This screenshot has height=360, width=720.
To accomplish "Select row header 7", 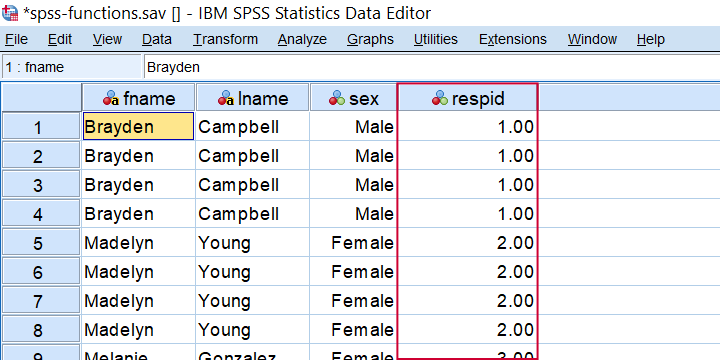I will pos(41,300).
